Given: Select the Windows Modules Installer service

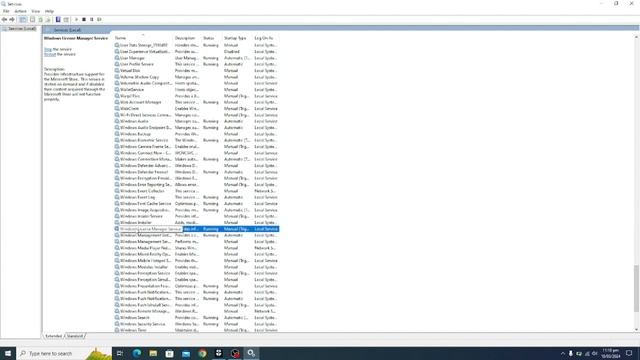Looking at the screenshot, I should [x=196, y=267].
